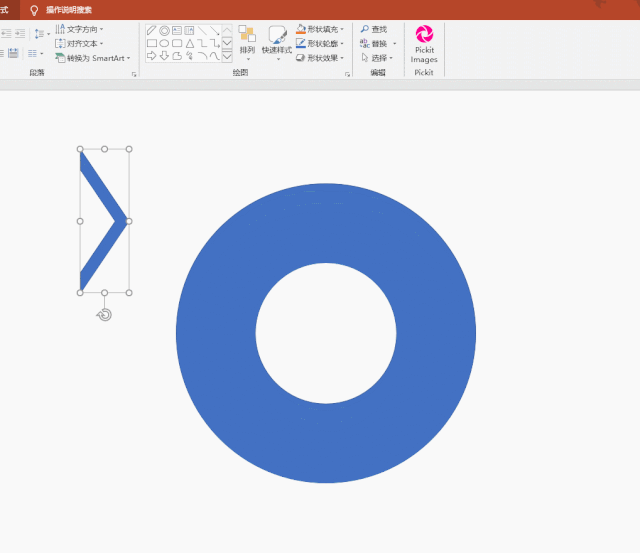This screenshot has width=640, height=553.
Task: Open 快速样式 quick styles
Action: point(277,42)
